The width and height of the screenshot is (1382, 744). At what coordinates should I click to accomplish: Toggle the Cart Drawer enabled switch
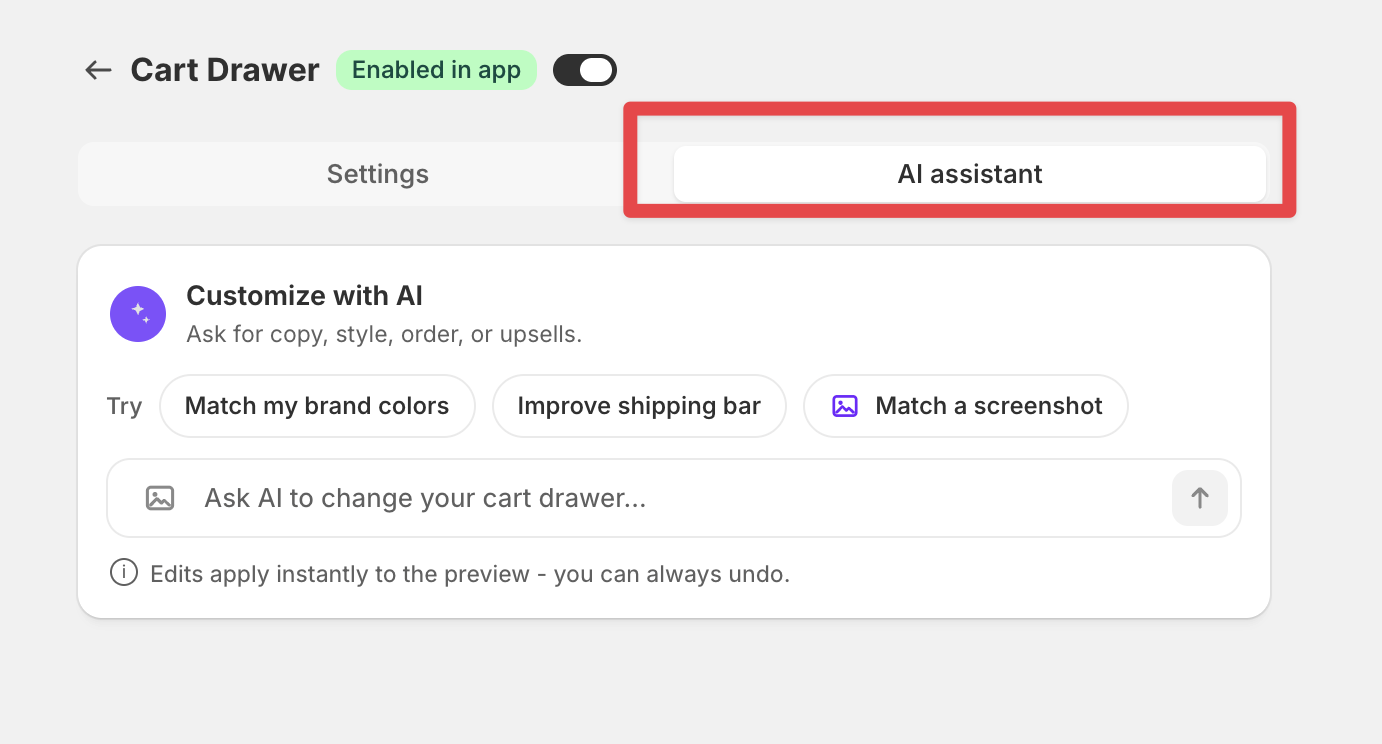point(585,70)
